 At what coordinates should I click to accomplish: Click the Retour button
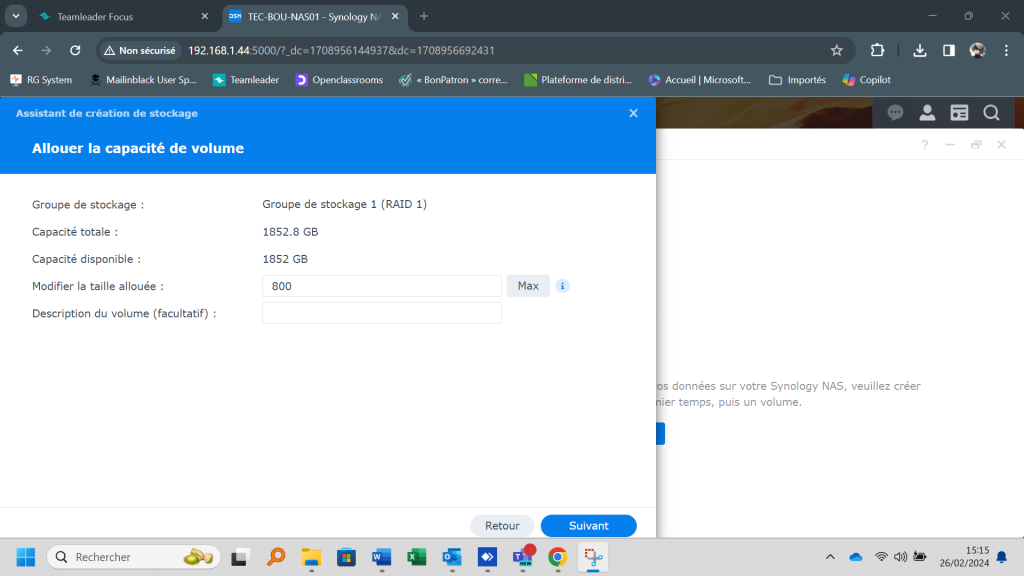point(502,525)
